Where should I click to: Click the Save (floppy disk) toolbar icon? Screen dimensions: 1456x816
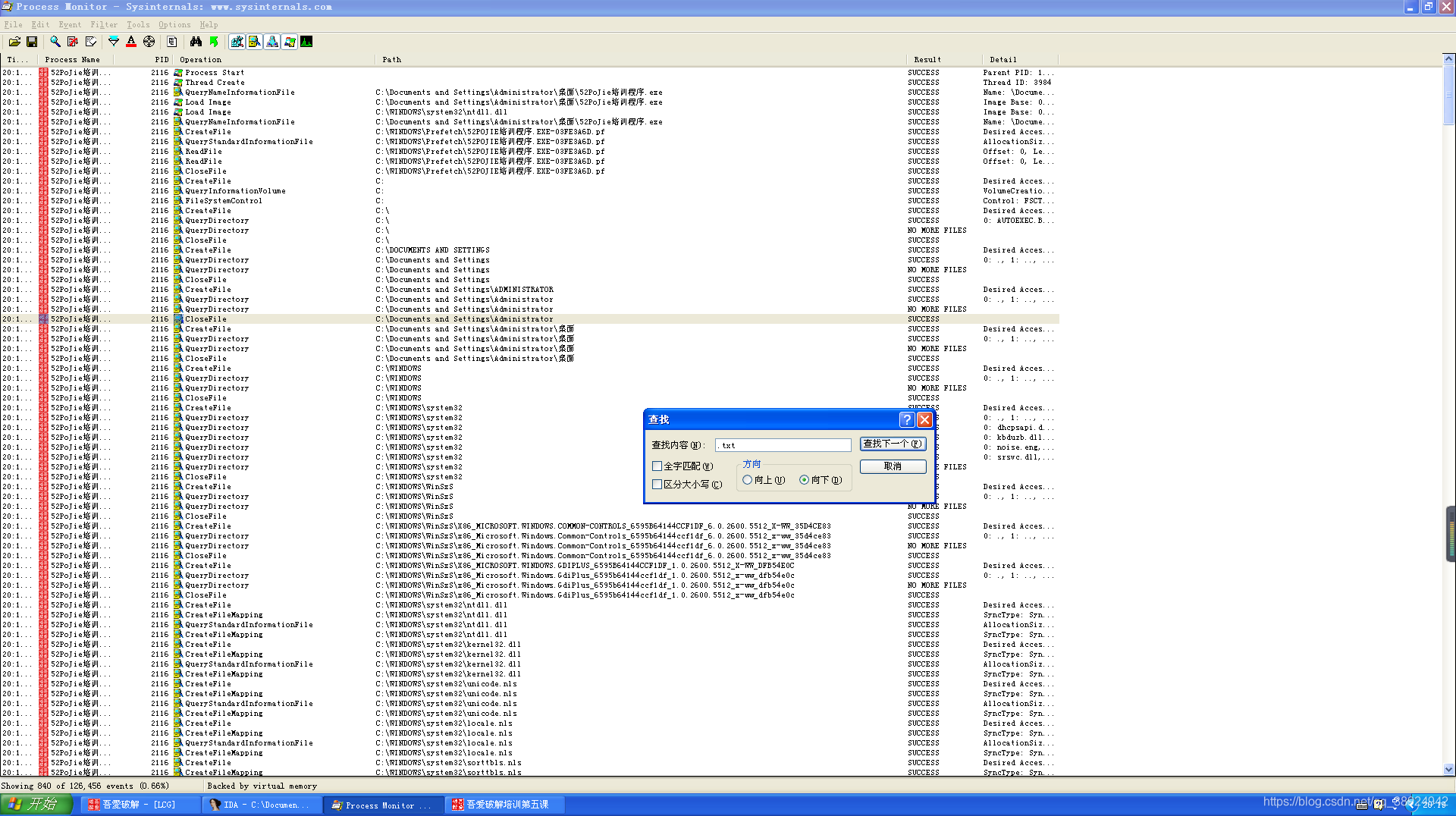click(32, 42)
